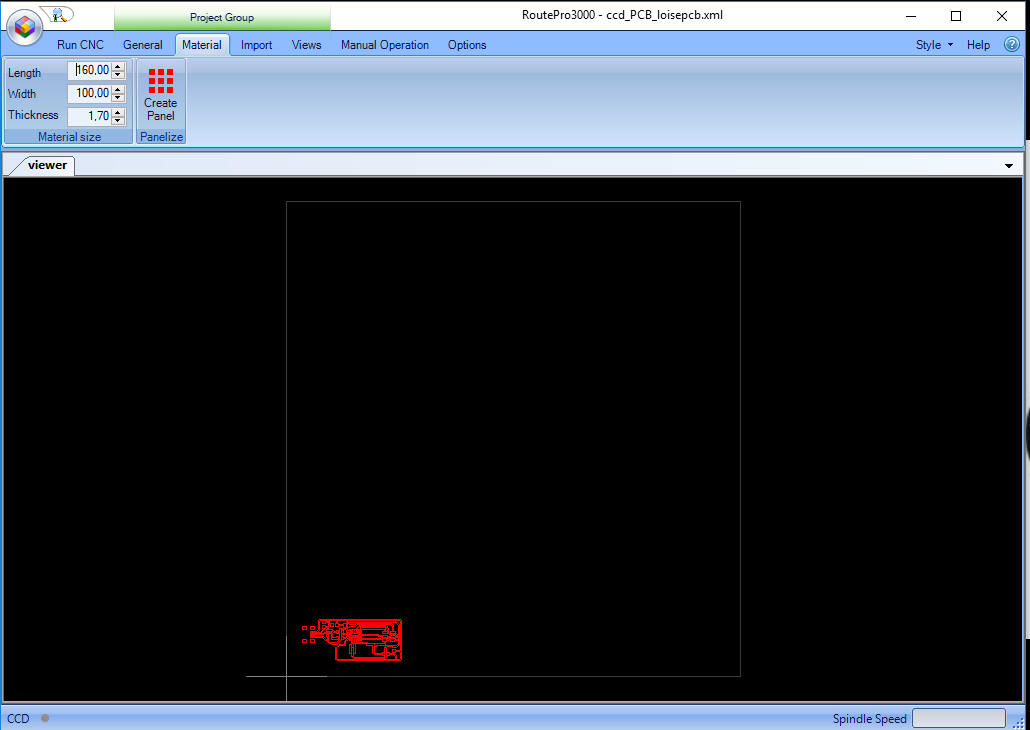Screen dimensions: 1030x730
Task: Click the Help menu item
Action: 978,45
